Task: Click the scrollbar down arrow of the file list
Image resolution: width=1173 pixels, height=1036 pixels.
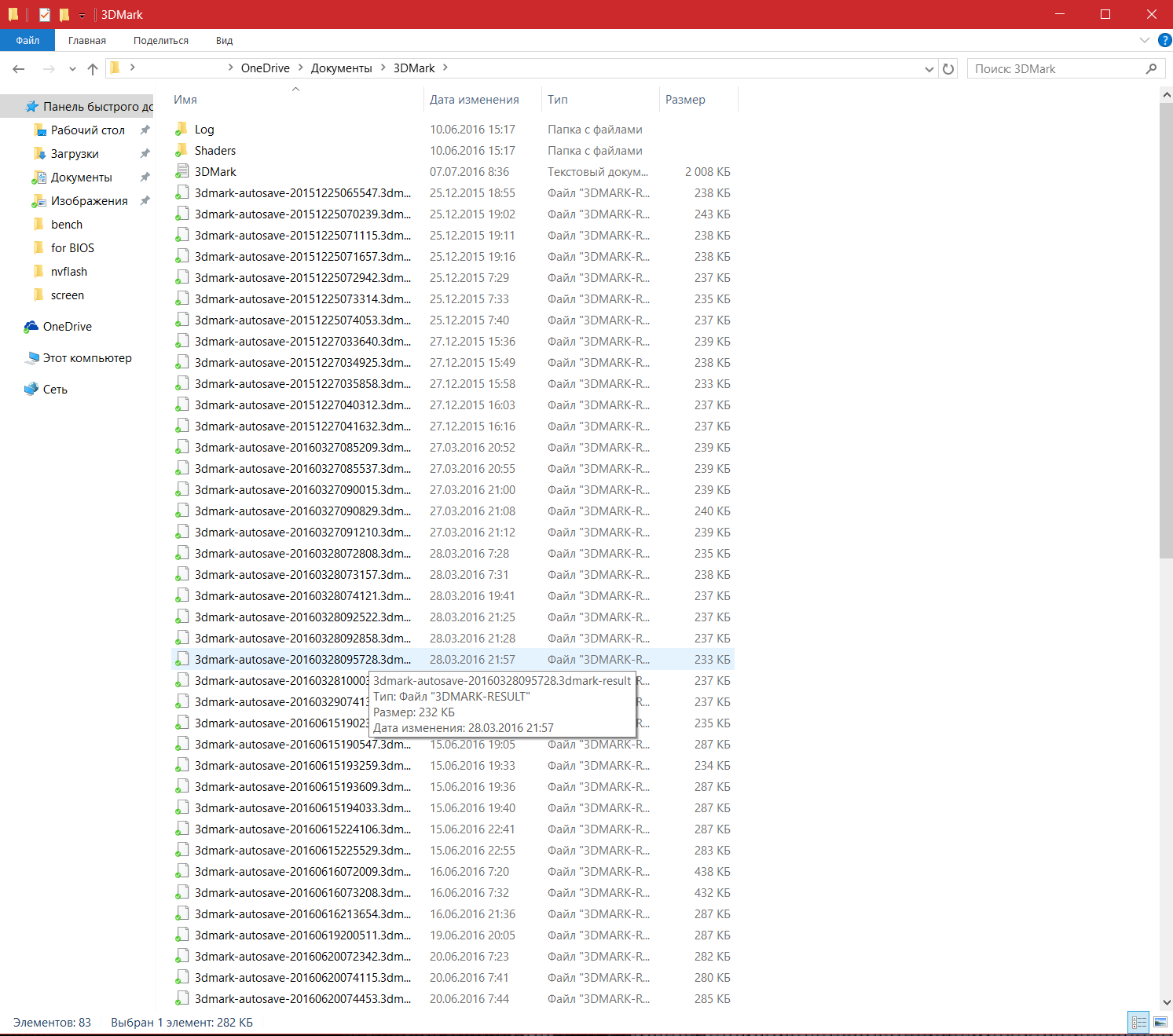Action: pos(1166,1002)
